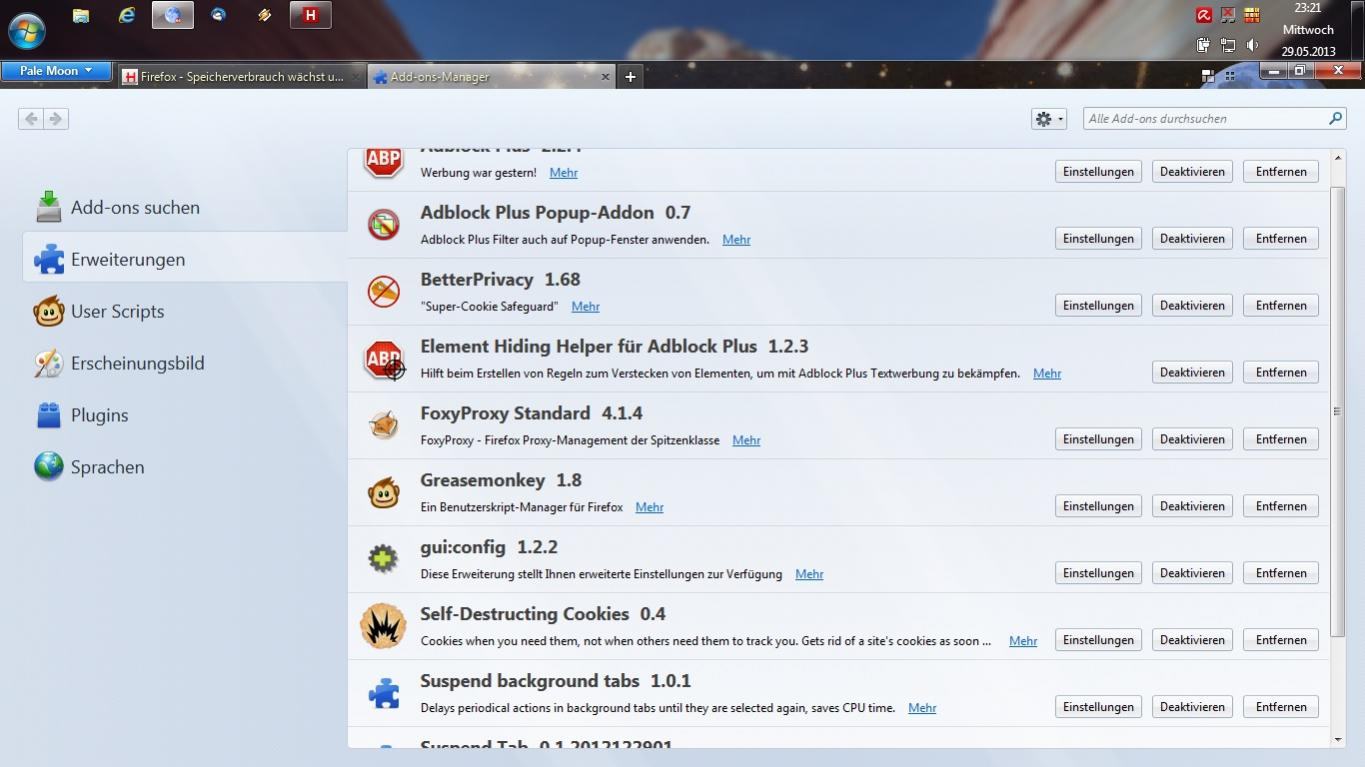
Task: Click the volume speaker tray icon
Action: [x=1252, y=45]
